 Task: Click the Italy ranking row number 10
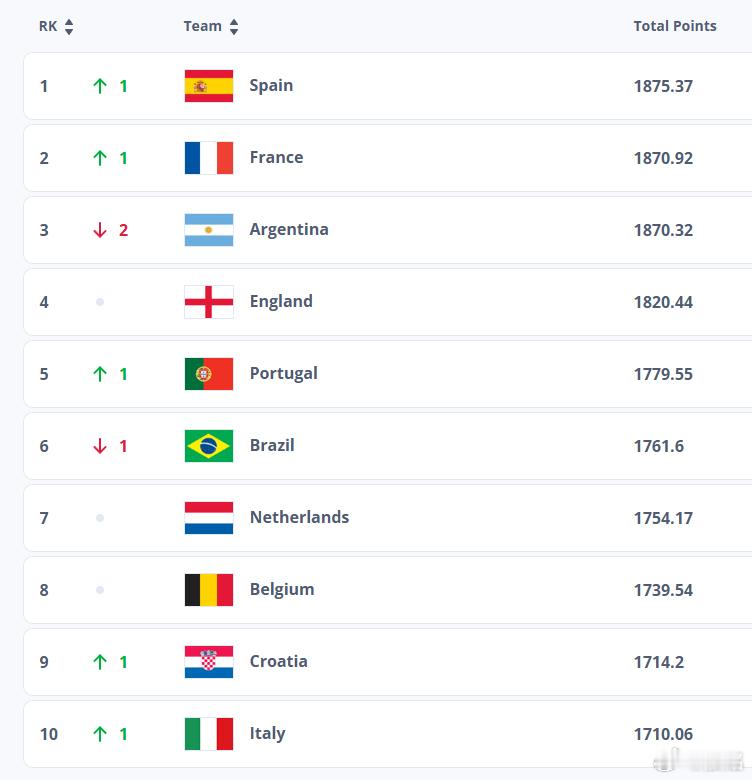point(49,734)
